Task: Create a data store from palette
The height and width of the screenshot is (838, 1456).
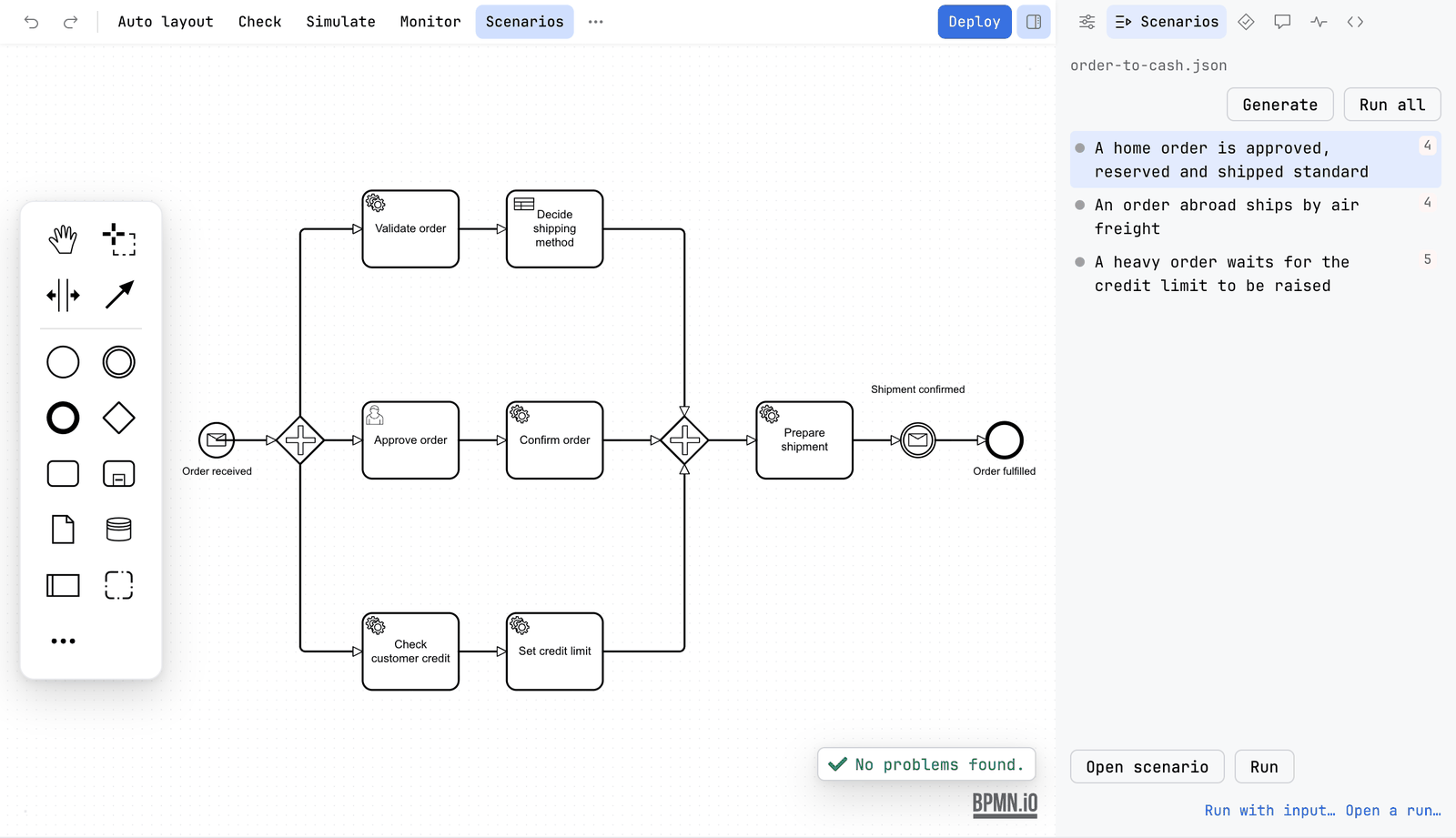Action: point(119,530)
